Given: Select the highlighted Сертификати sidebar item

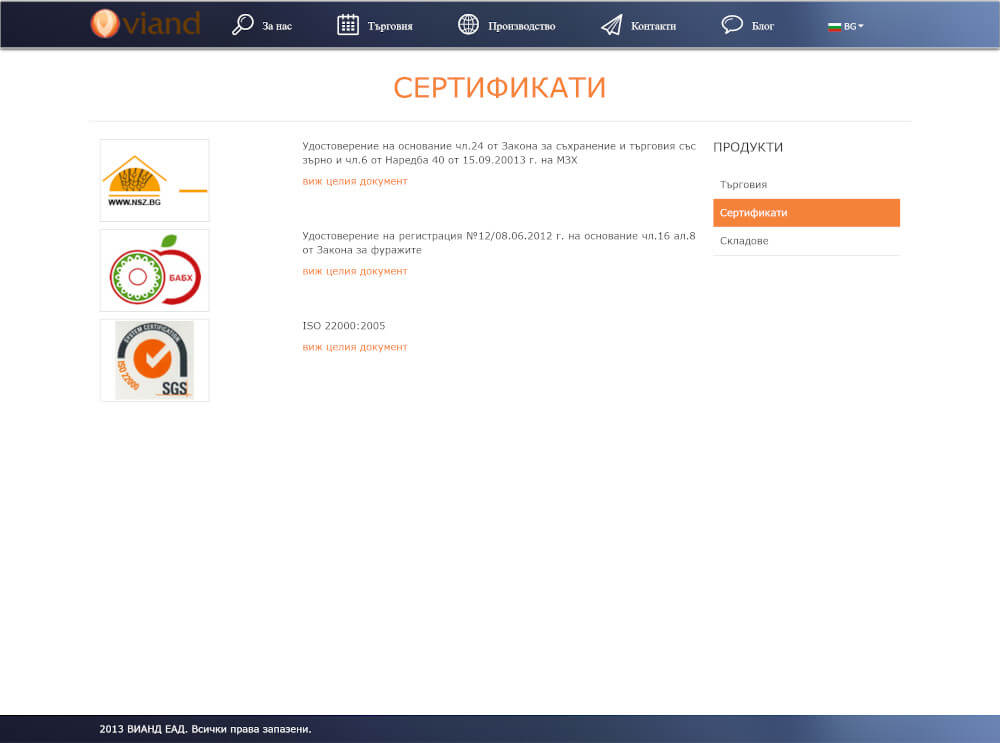Looking at the screenshot, I should tap(806, 212).
